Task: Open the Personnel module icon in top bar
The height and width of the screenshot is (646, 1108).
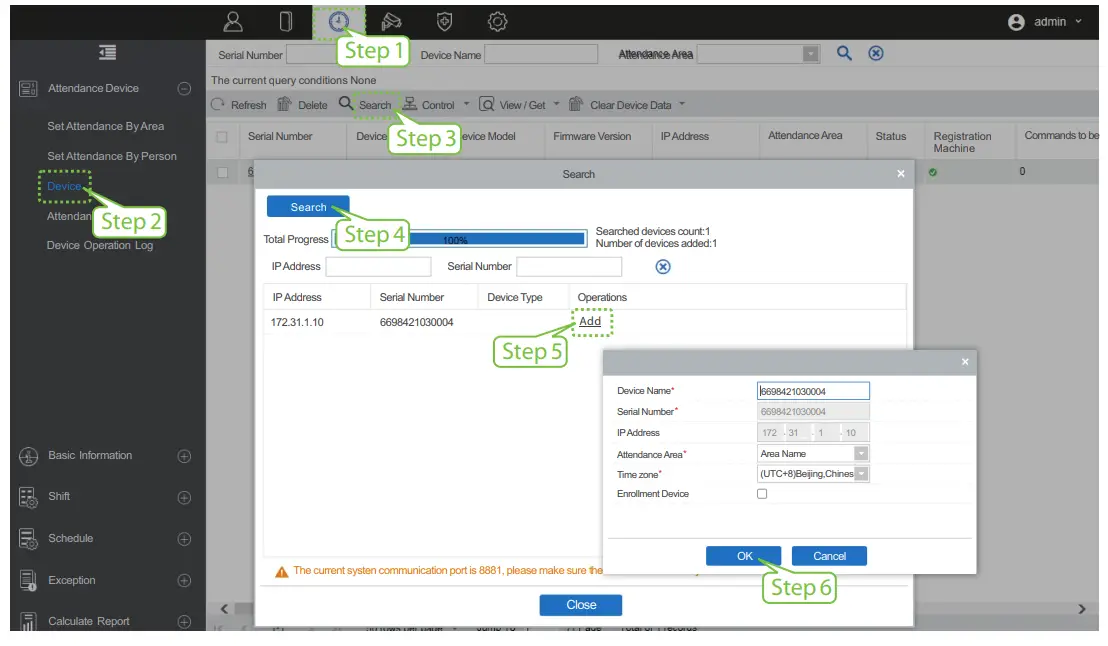Action: 233,22
